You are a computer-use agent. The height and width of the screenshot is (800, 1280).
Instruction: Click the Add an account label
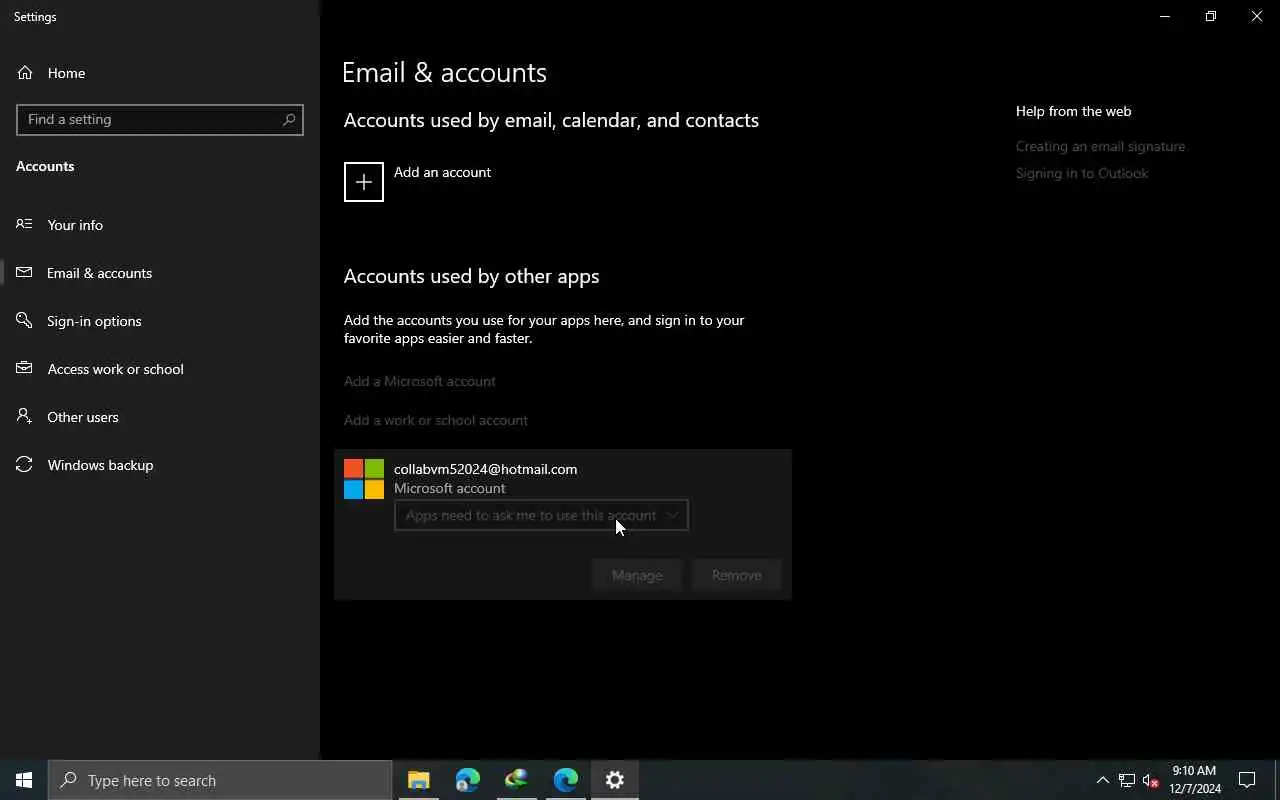442,172
